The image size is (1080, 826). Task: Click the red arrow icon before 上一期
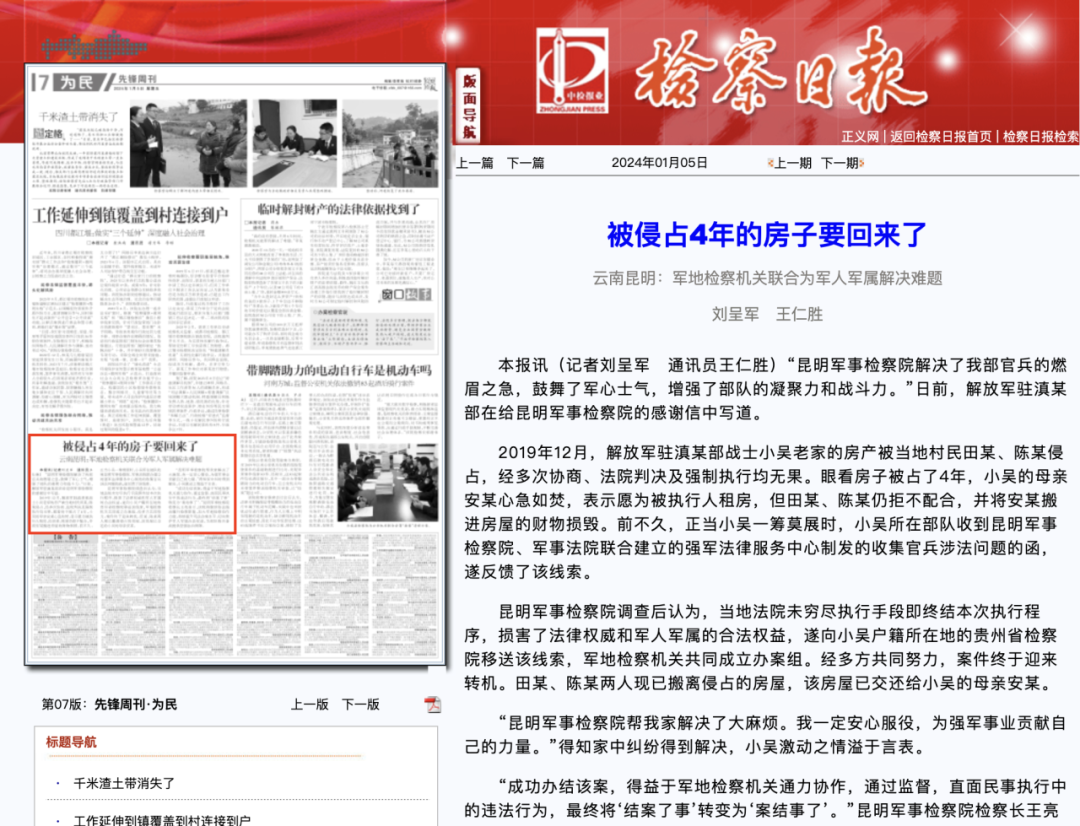771,162
